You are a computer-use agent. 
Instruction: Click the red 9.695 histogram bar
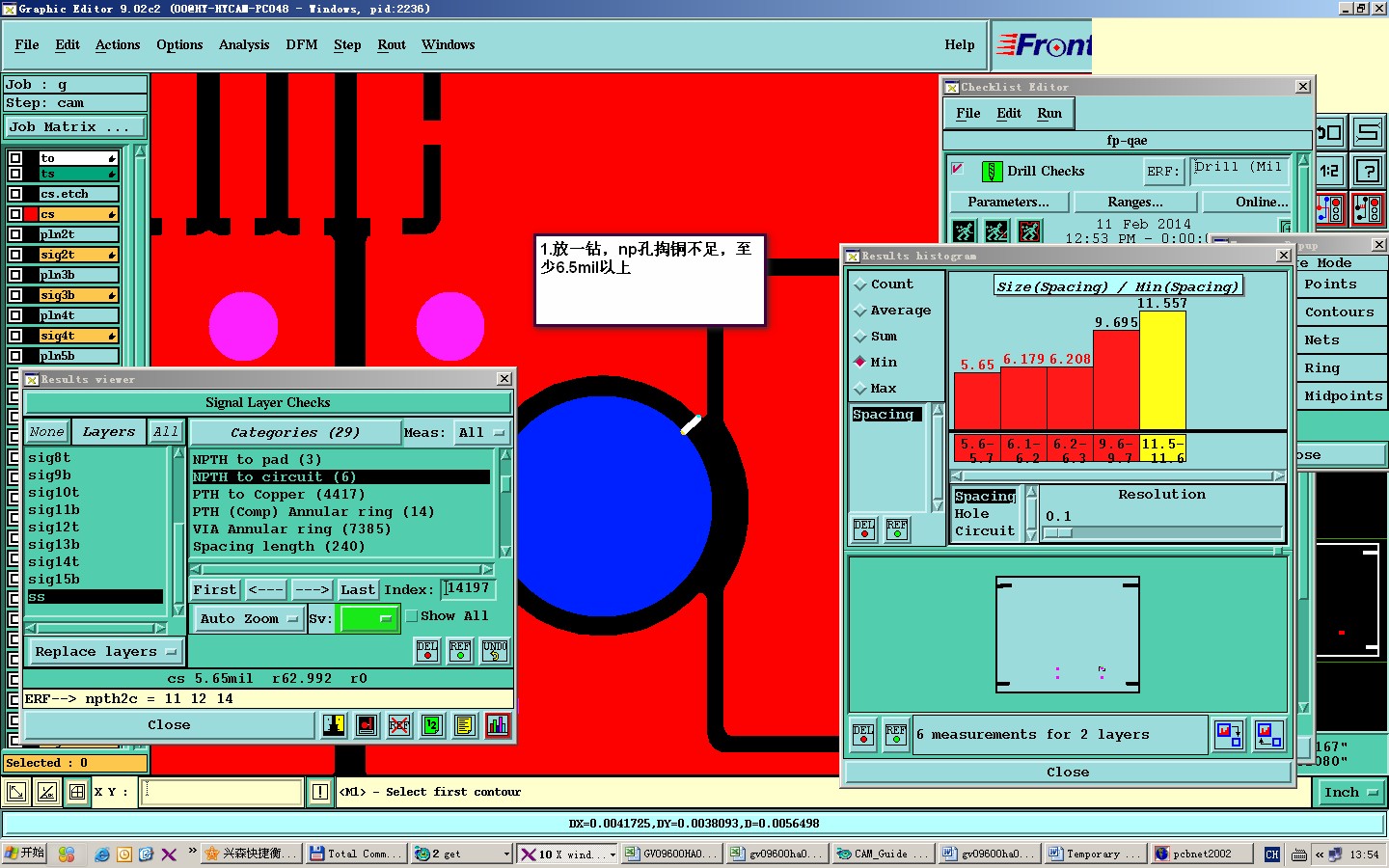pos(1116,381)
